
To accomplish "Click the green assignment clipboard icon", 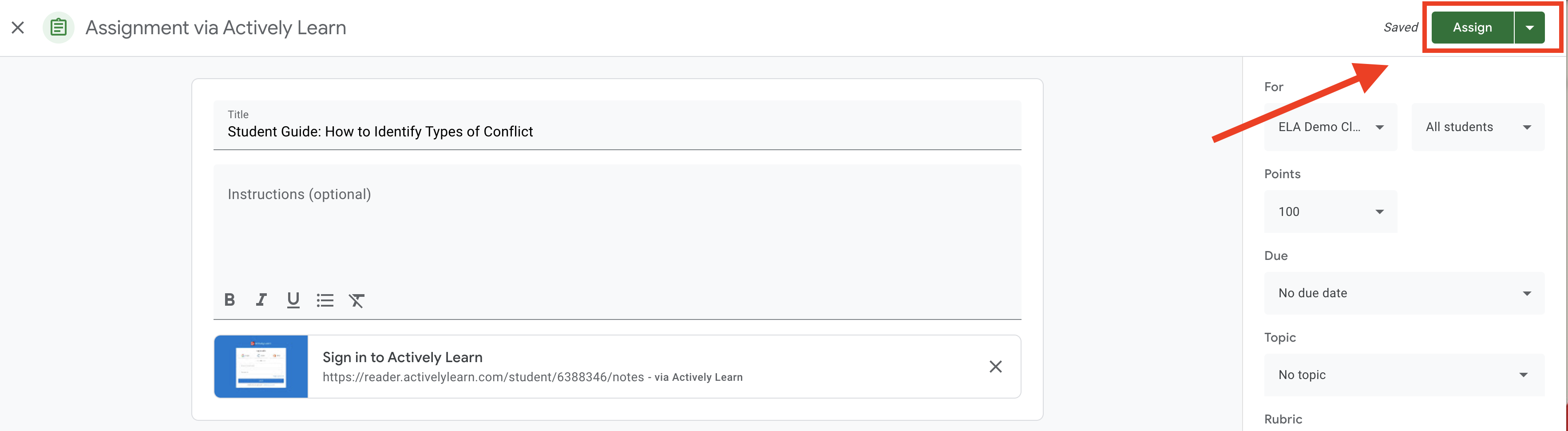I will pyautogui.click(x=59, y=28).
